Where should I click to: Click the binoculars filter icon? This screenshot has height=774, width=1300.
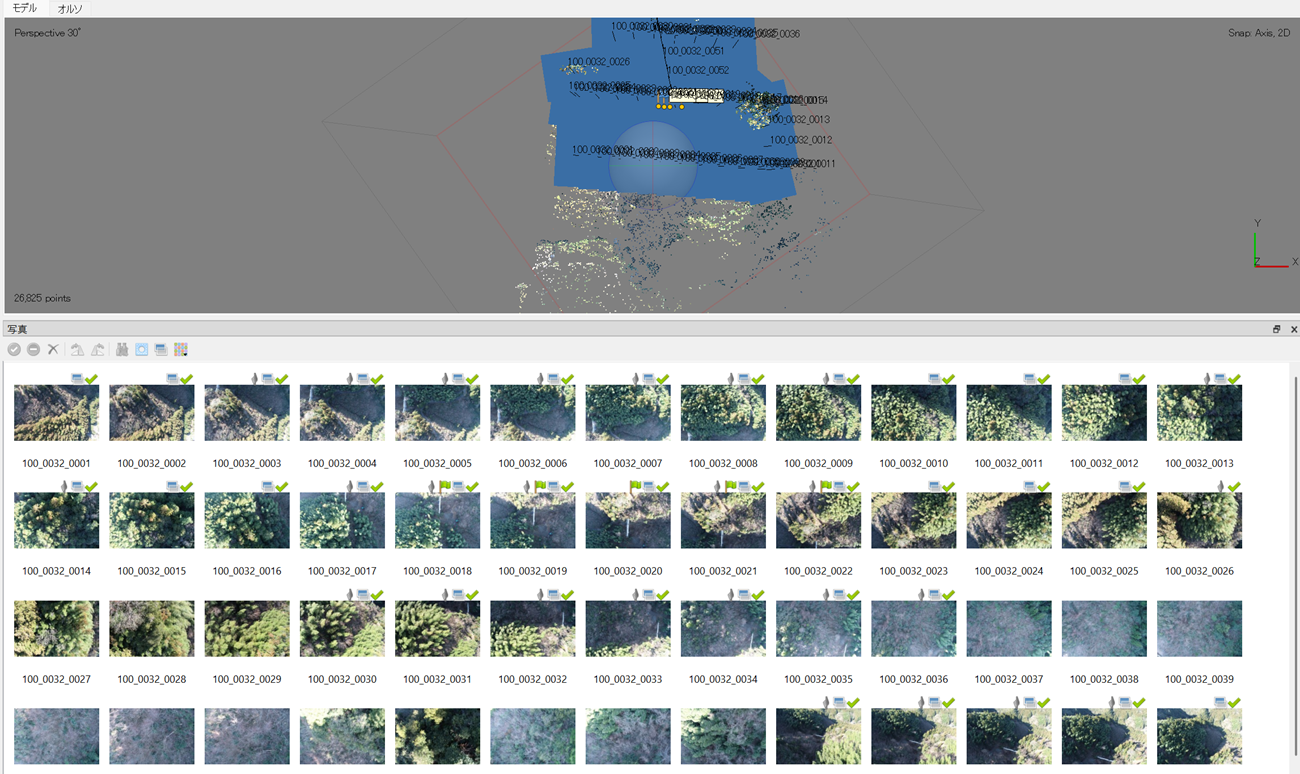122,350
